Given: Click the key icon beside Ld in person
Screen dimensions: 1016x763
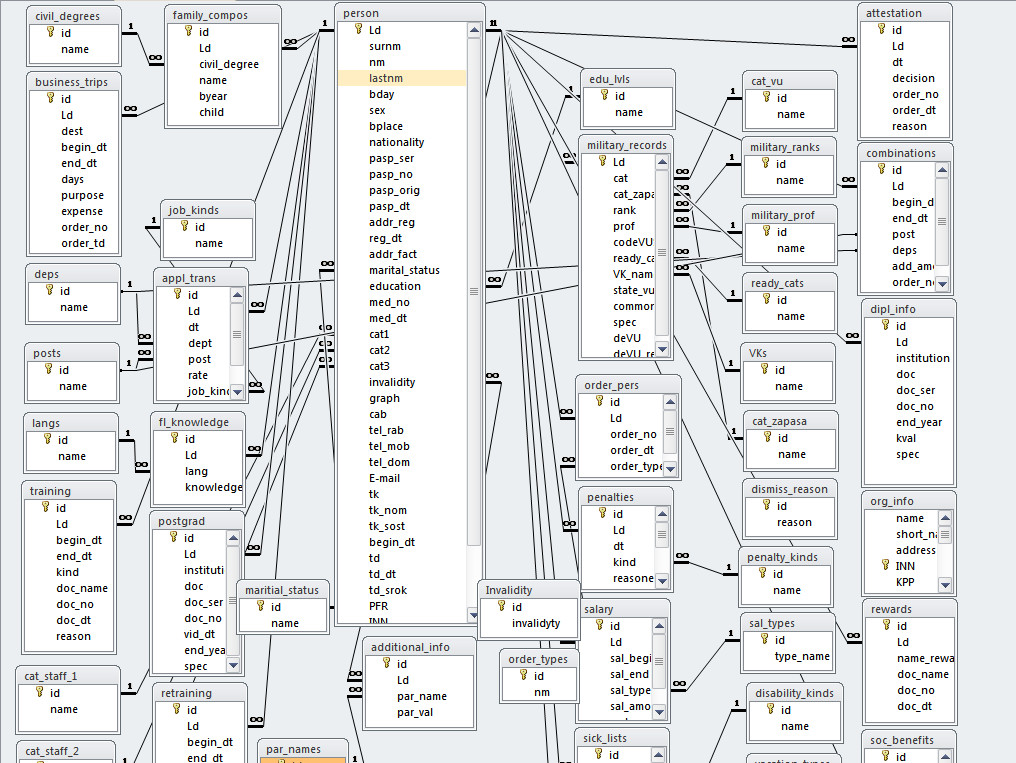Looking at the screenshot, I should 358,29.
